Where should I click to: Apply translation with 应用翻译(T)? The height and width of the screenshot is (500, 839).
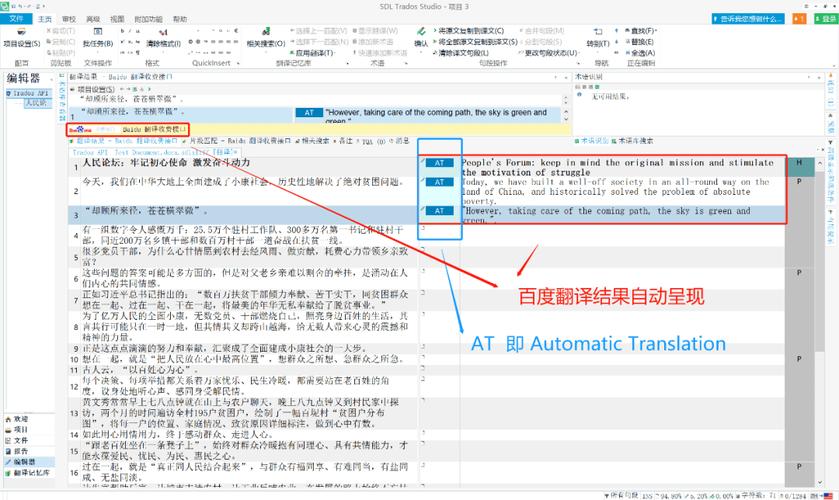coord(312,53)
